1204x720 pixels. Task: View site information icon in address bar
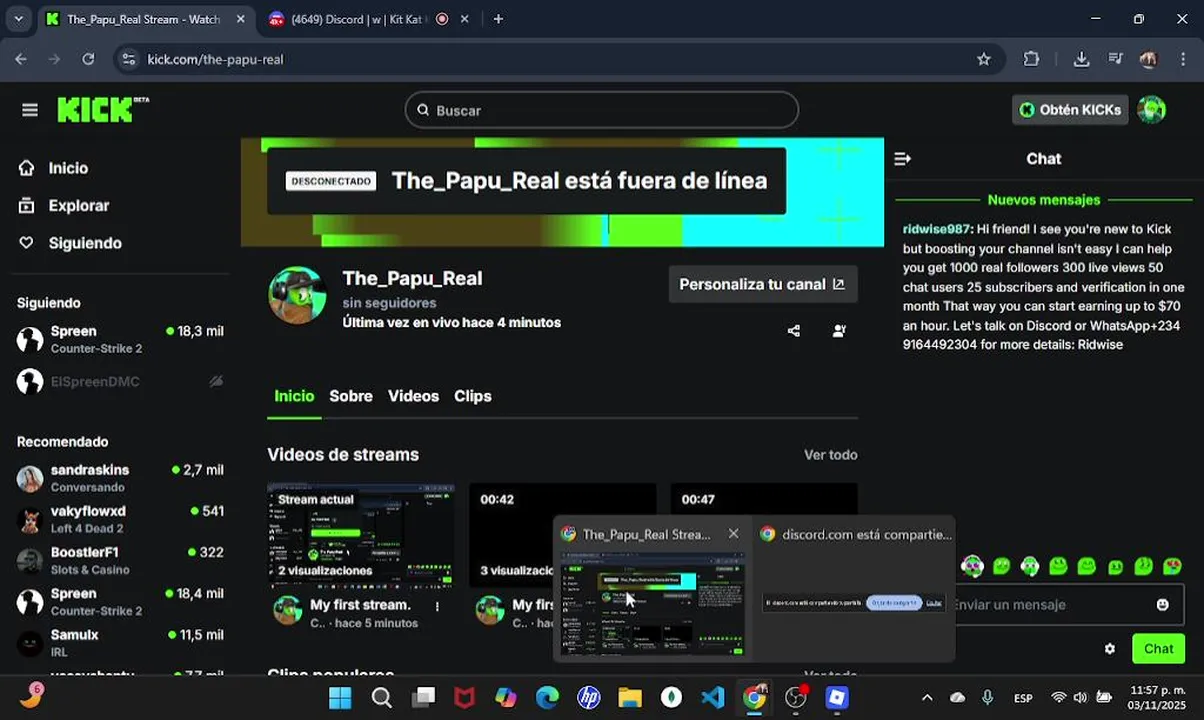tap(128, 59)
